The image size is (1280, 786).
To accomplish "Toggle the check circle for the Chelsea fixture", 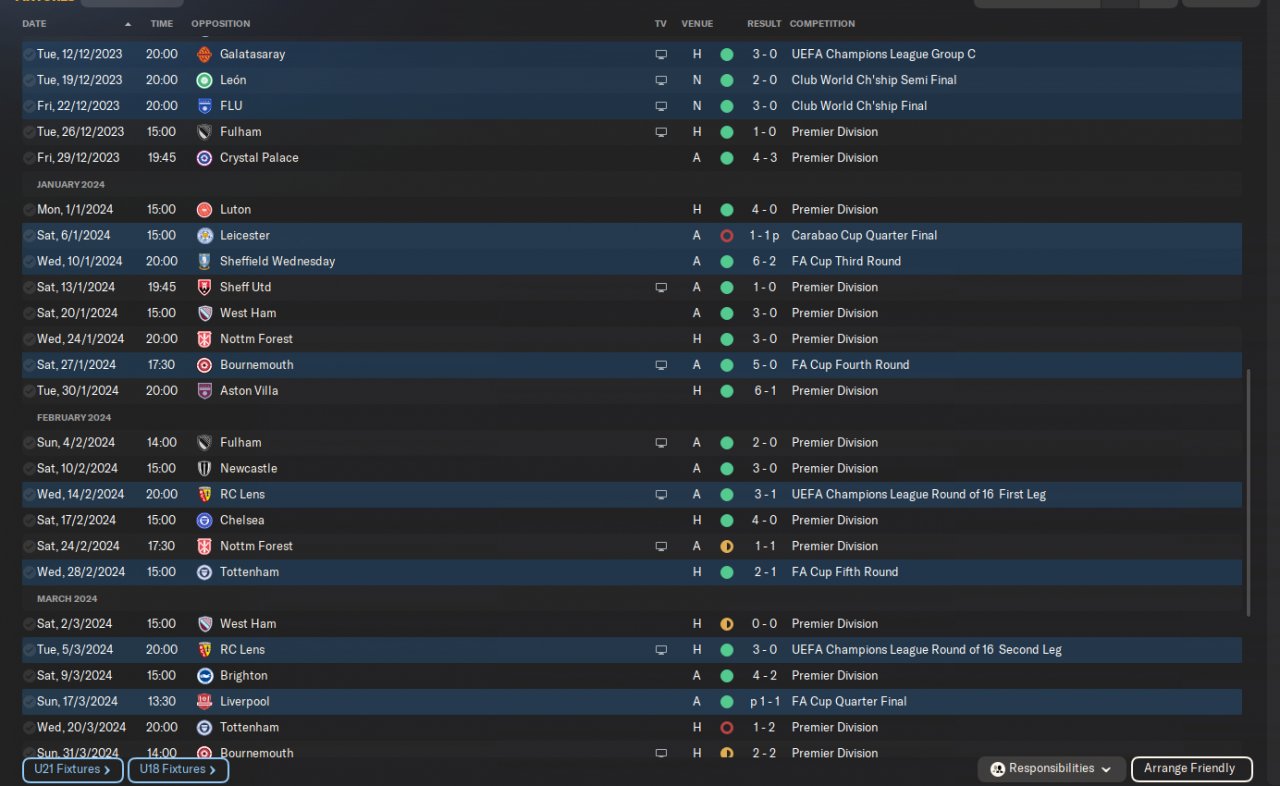I will [x=29, y=520].
